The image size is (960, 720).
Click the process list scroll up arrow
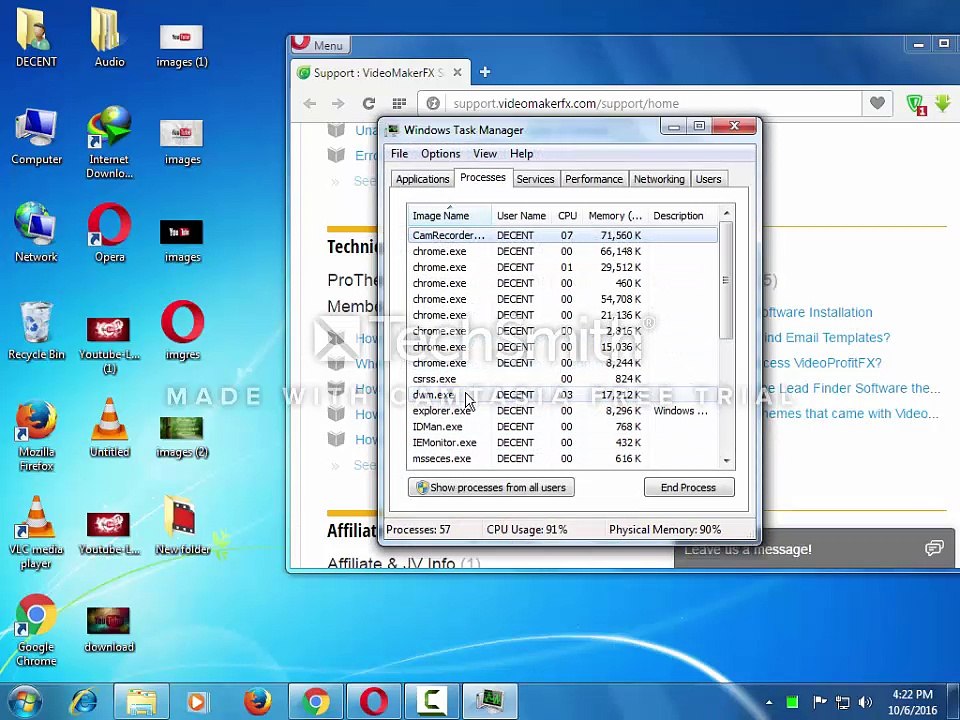tap(727, 213)
